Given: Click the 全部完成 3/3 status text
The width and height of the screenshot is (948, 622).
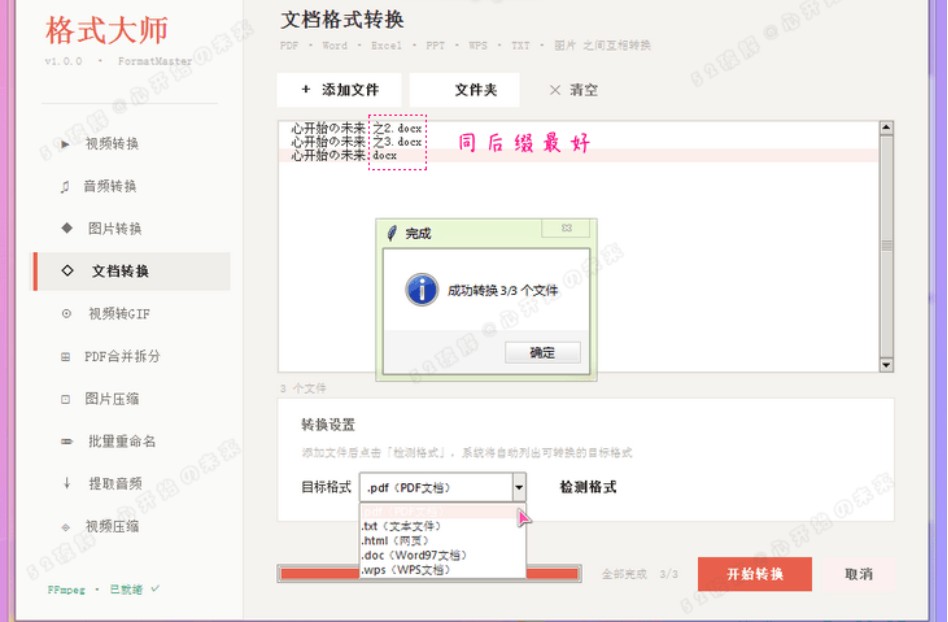Looking at the screenshot, I should (x=640, y=574).
